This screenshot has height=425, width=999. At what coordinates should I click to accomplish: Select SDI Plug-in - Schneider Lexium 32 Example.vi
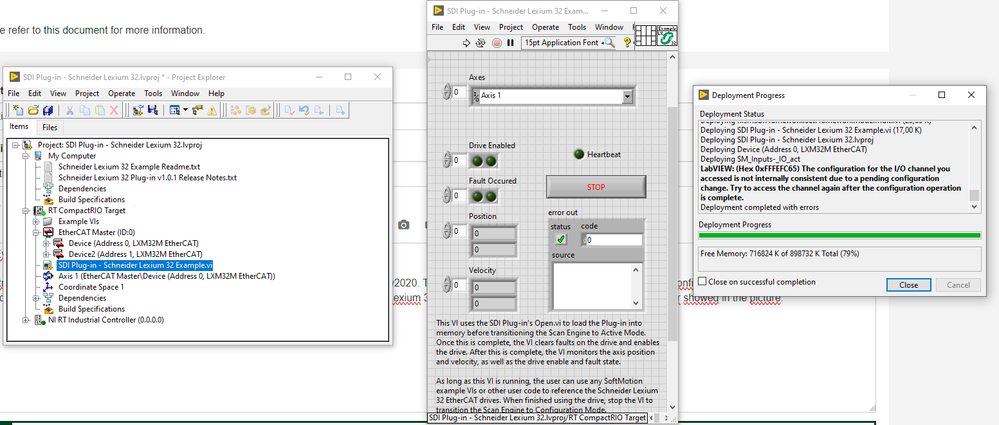tap(135, 265)
